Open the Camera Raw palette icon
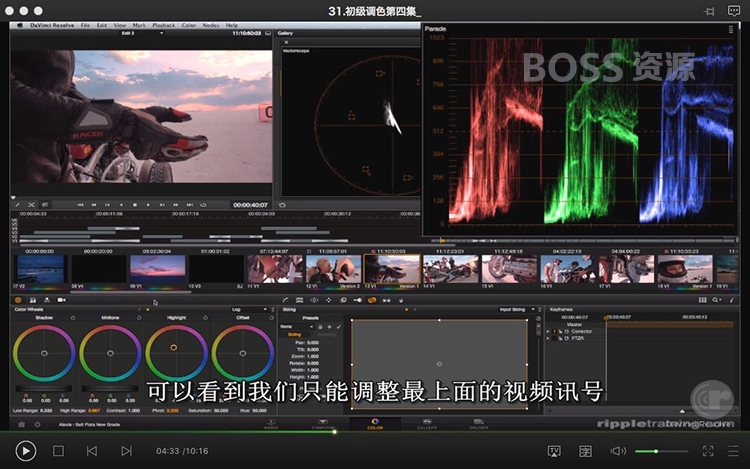The width and height of the screenshot is (750, 469). [62, 300]
